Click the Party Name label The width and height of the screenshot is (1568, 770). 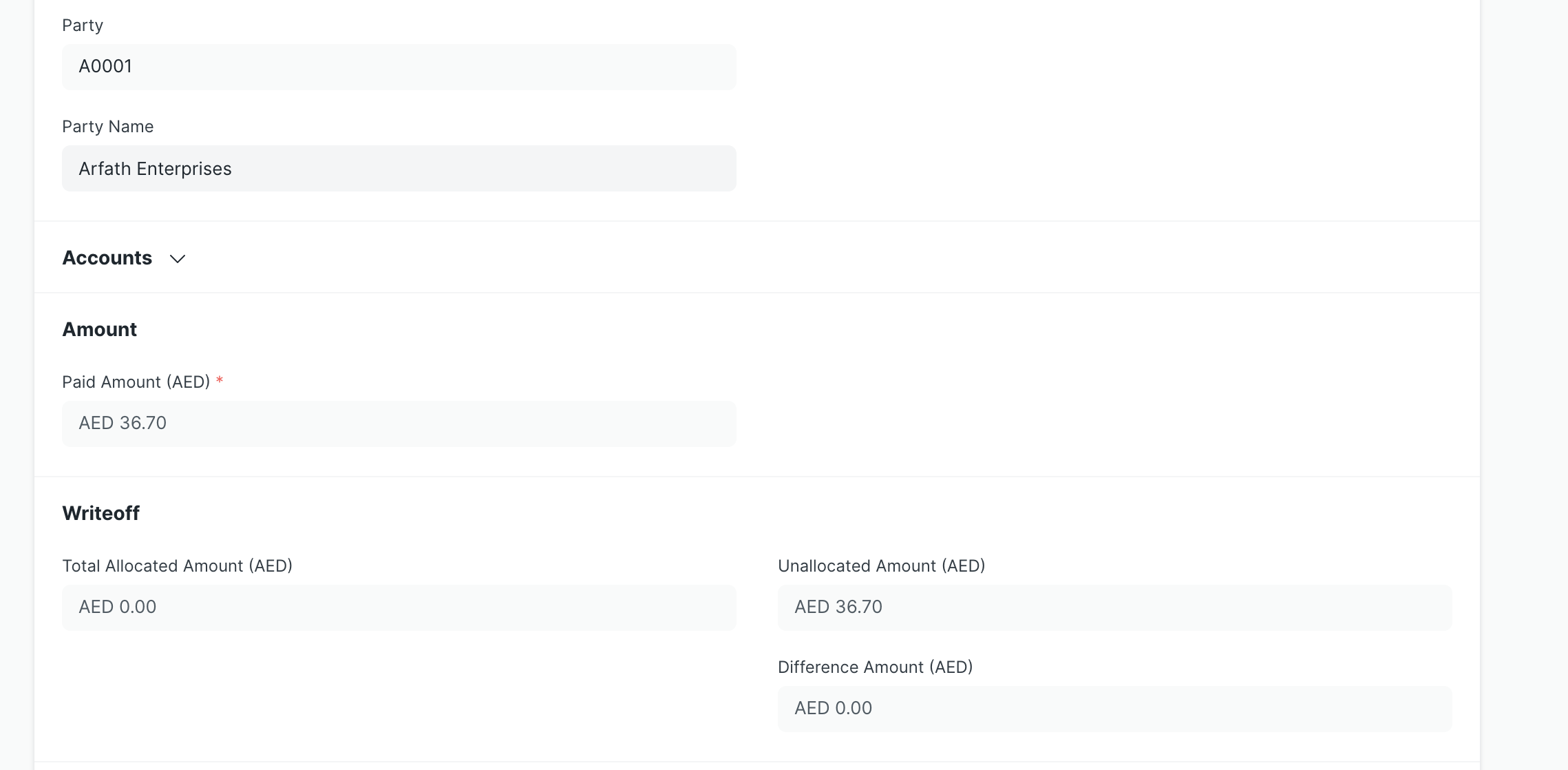(108, 126)
